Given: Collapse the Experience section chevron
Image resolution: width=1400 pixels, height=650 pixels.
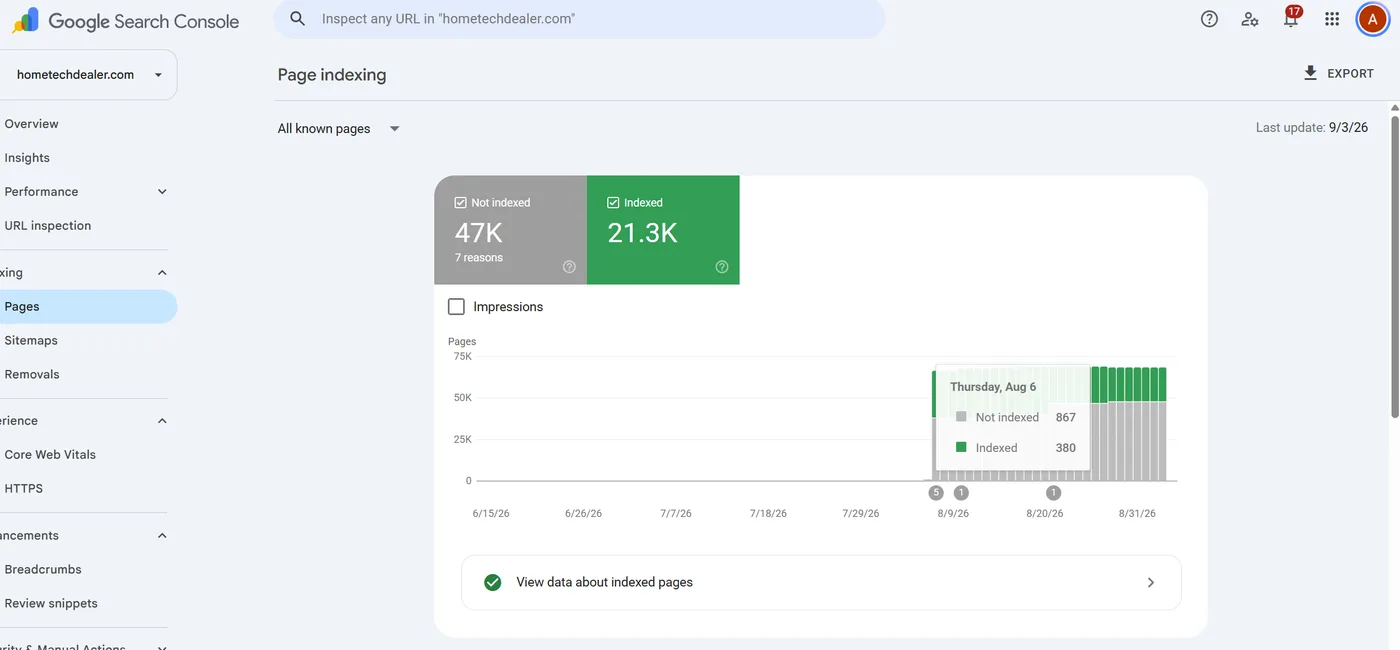Looking at the screenshot, I should [x=162, y=421].
